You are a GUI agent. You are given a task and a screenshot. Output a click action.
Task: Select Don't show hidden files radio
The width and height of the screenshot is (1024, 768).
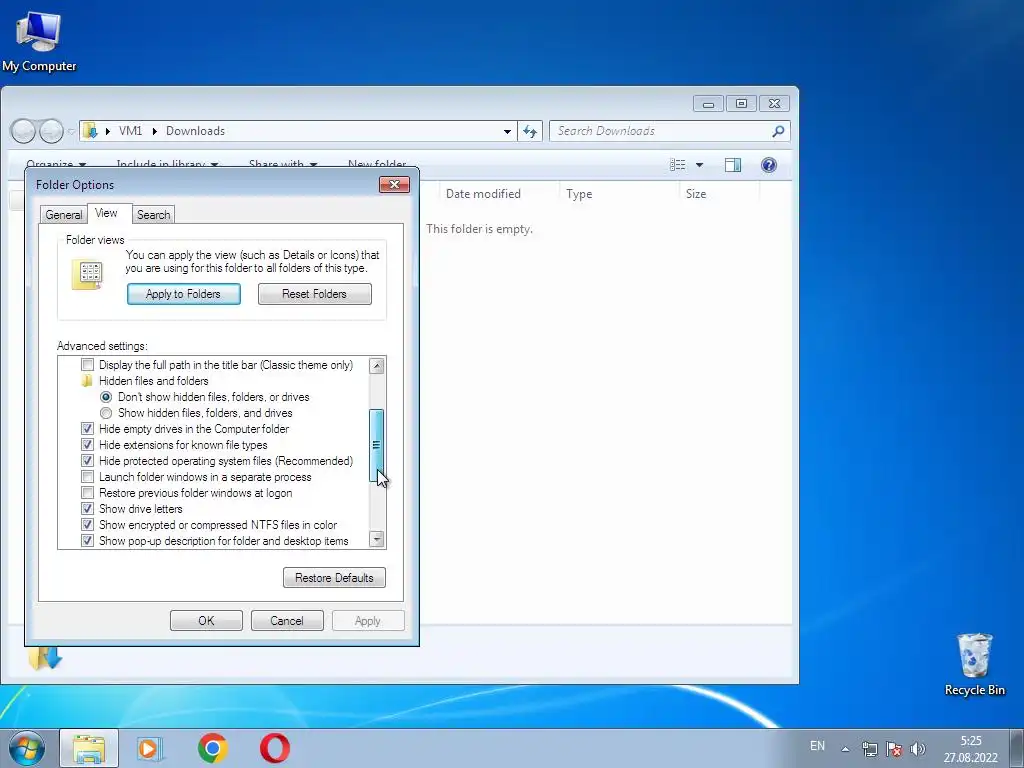point(106,397)
